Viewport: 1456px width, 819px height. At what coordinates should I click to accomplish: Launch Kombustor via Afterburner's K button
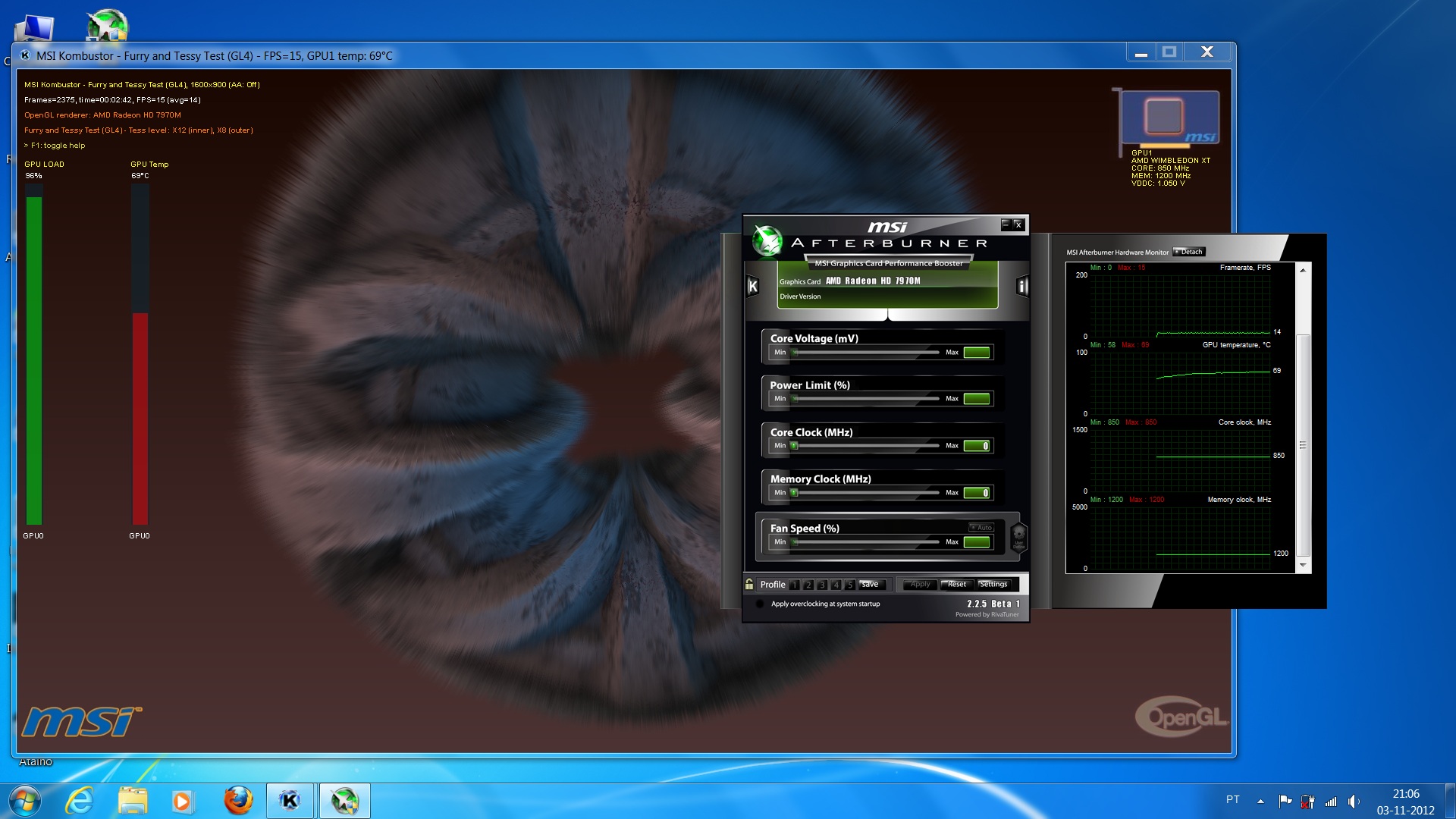click(752, 286)
